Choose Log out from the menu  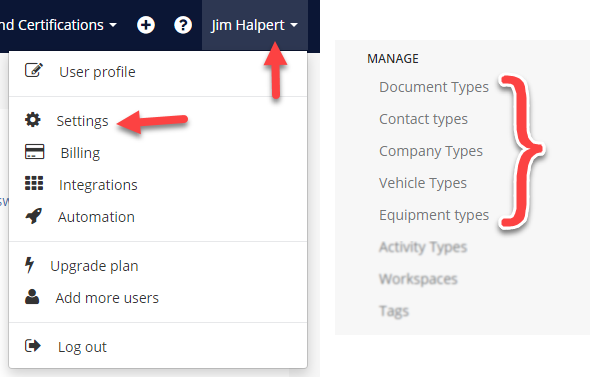point(158,347)
